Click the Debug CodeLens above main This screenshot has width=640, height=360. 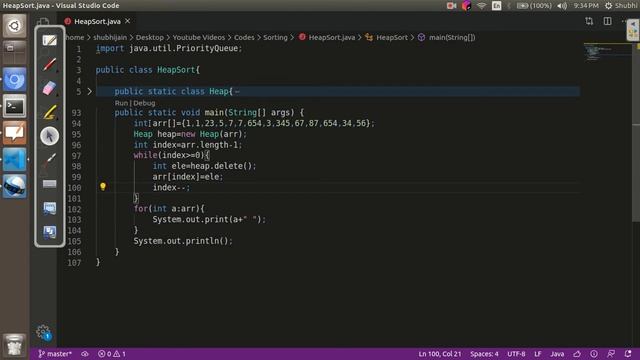[x=144, y=103]
